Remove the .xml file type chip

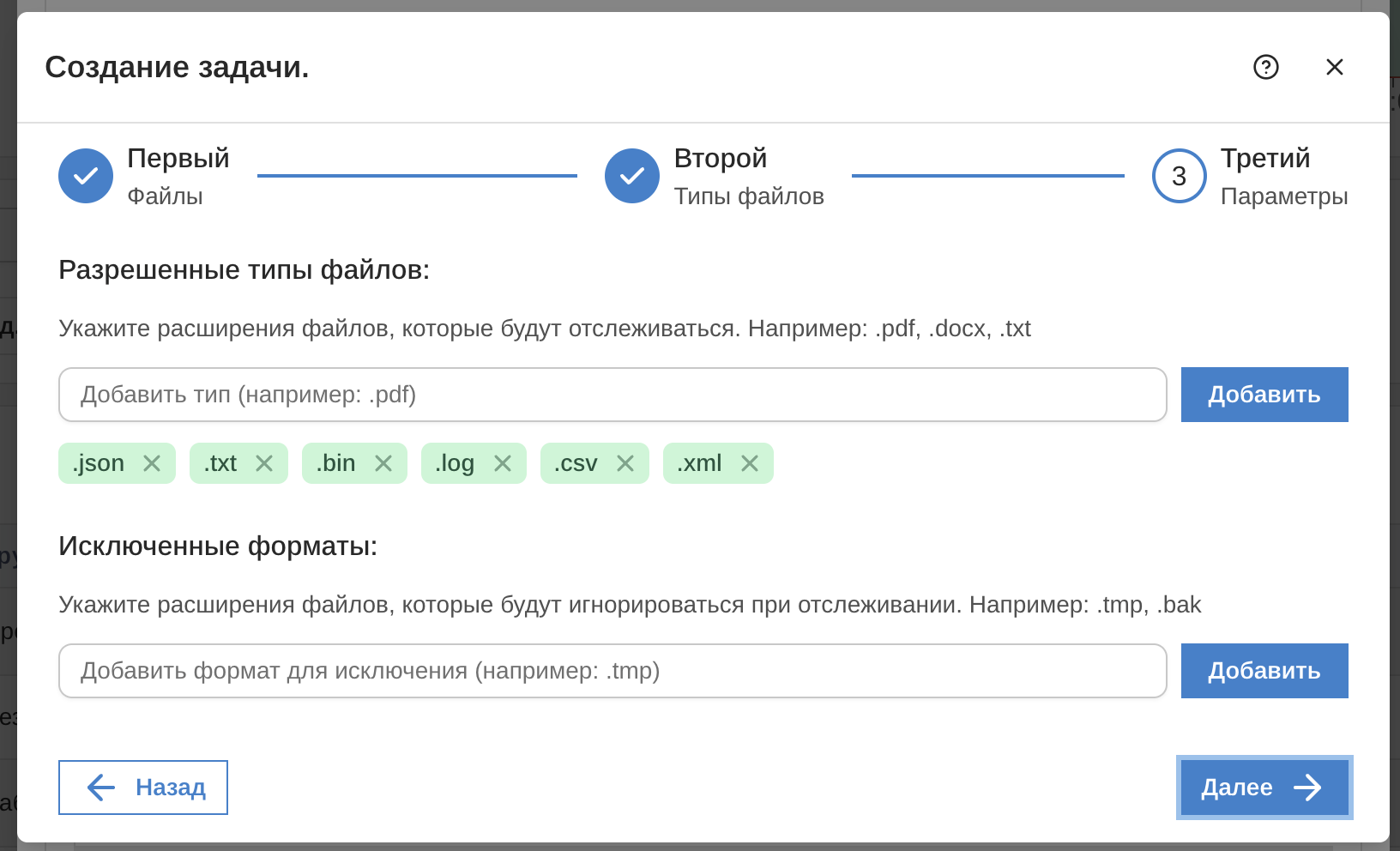click(750, 462)
